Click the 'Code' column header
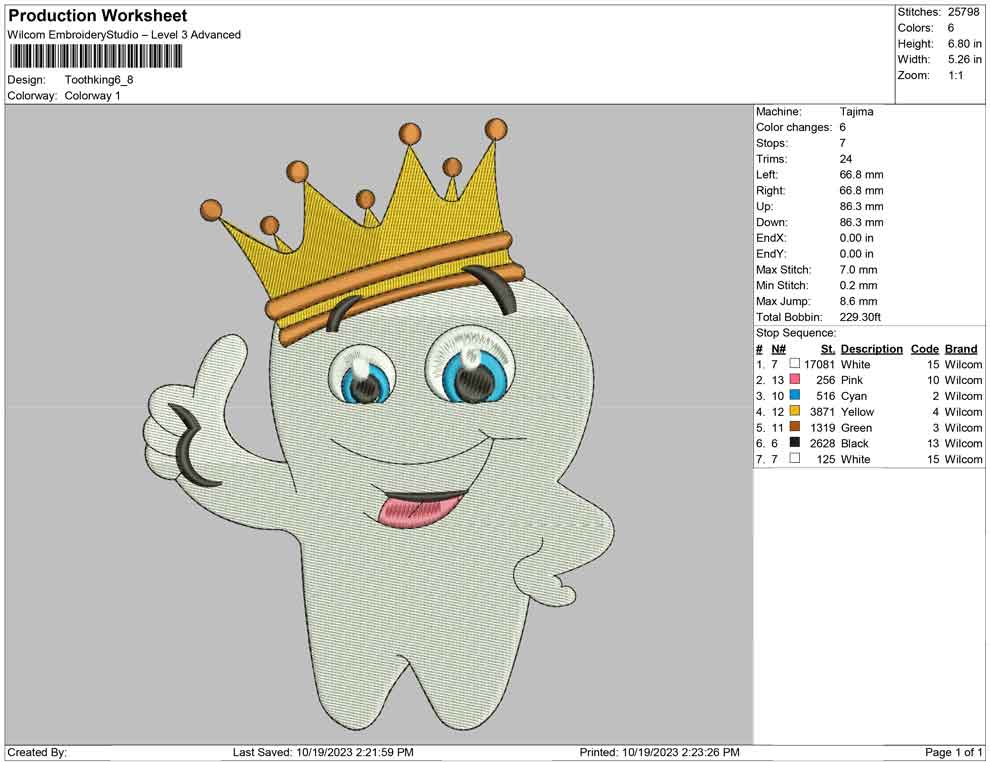The height and width of the screenshot is (762, 990). click(924, 348)
